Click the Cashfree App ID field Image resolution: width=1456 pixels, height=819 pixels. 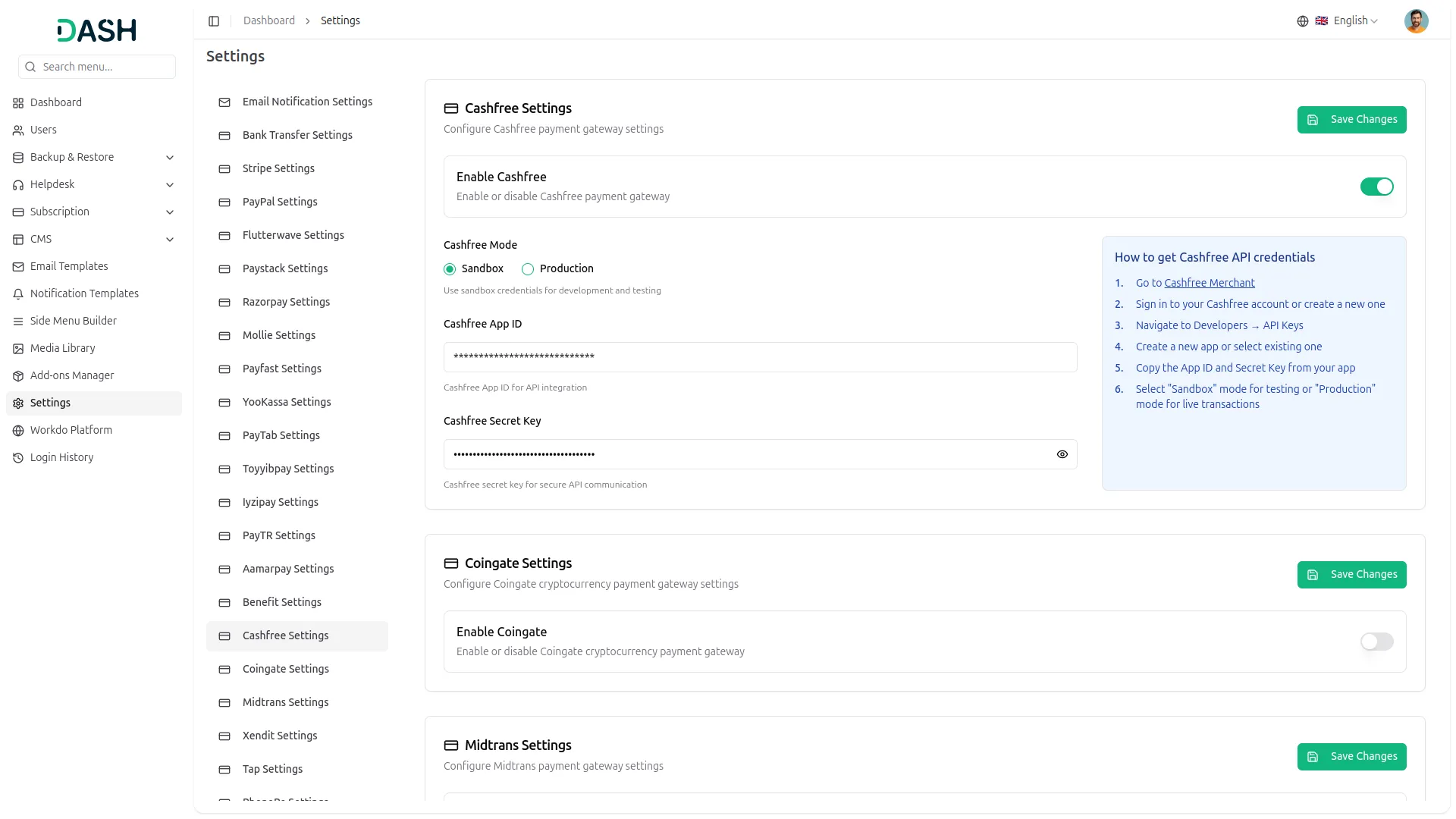pyautogui.click(x=760, y=357)
